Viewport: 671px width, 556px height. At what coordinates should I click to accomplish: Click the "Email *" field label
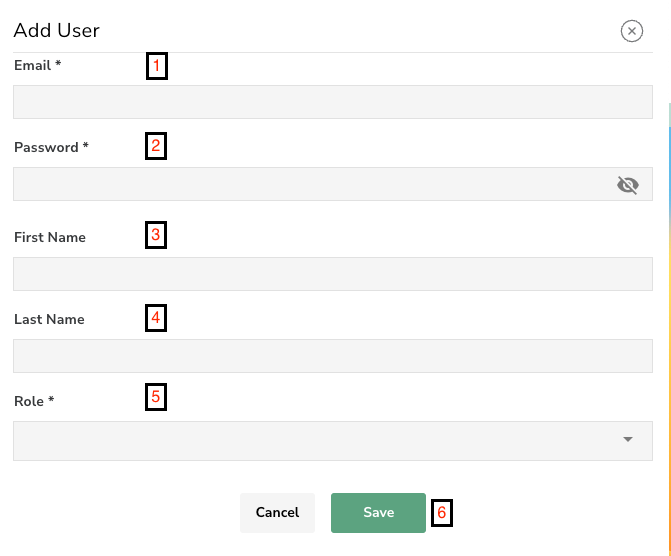point(38,65)
